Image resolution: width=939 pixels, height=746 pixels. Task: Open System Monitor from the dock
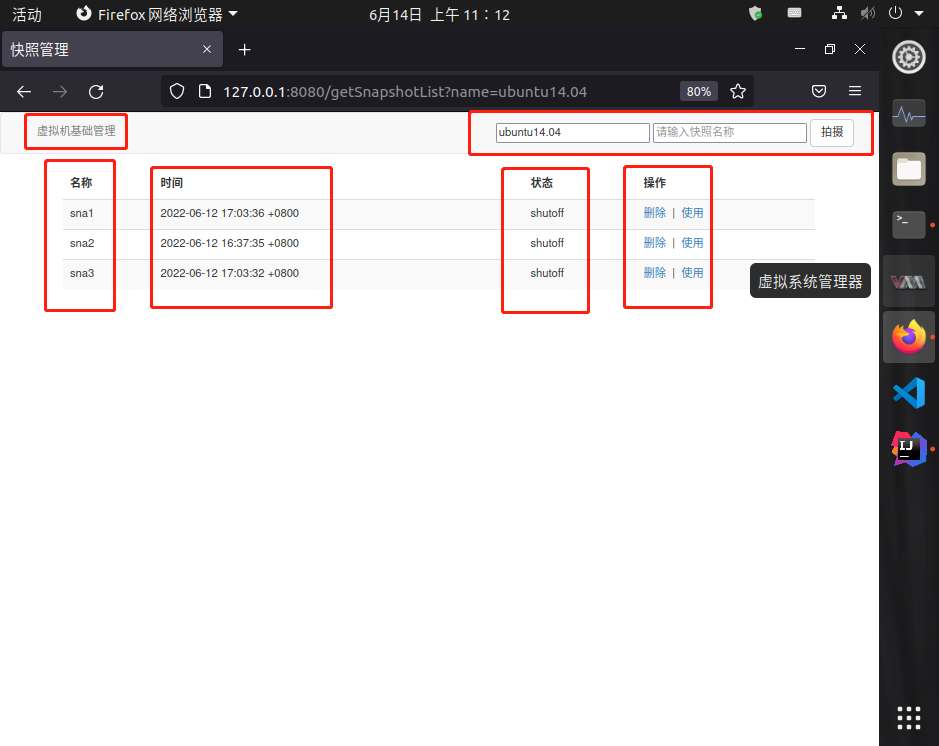[908, 113]
